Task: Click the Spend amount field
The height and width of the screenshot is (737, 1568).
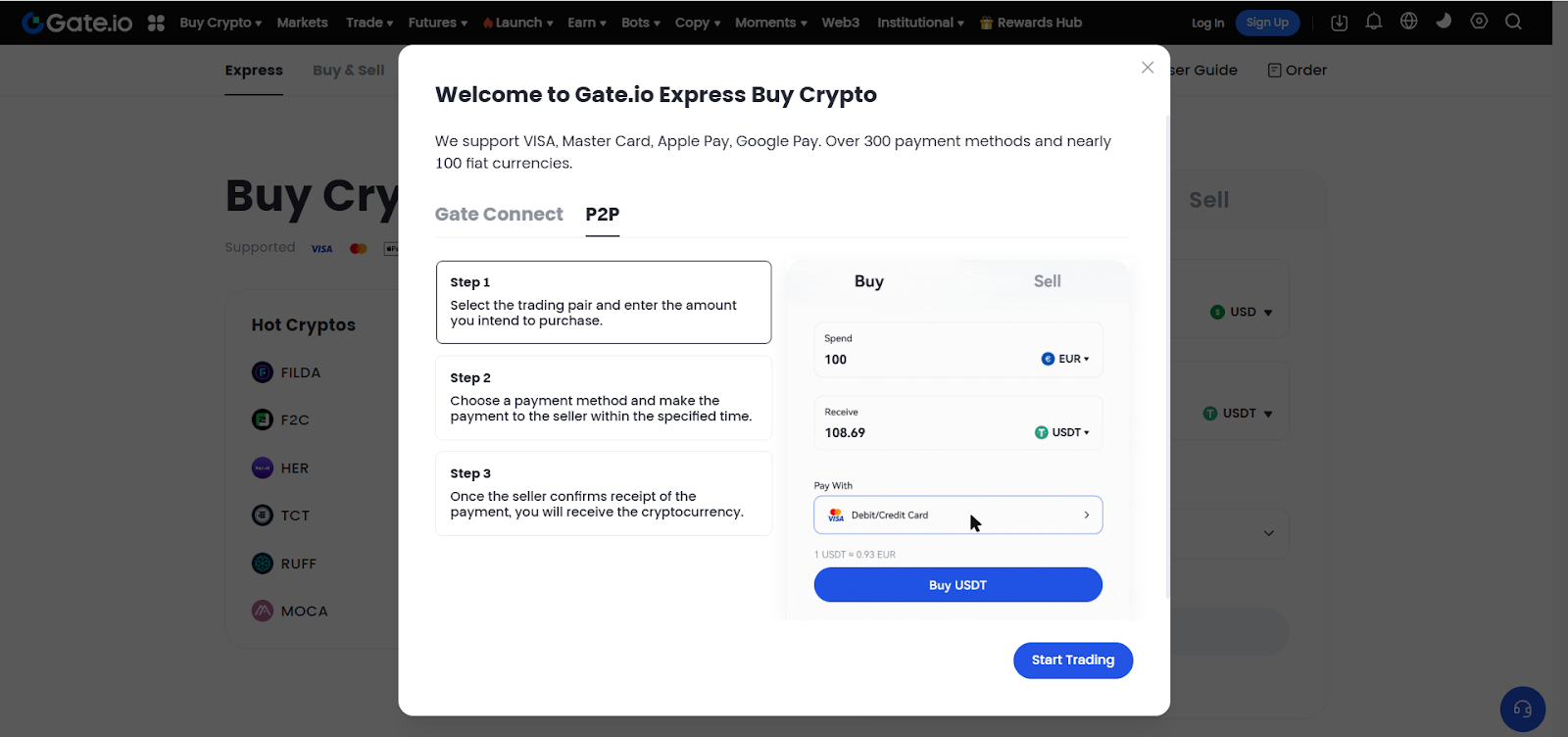Action: coord(958,350)
